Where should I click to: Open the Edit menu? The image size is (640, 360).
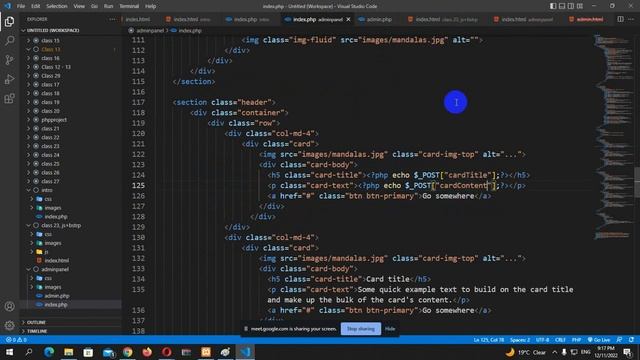pos(36,6)
